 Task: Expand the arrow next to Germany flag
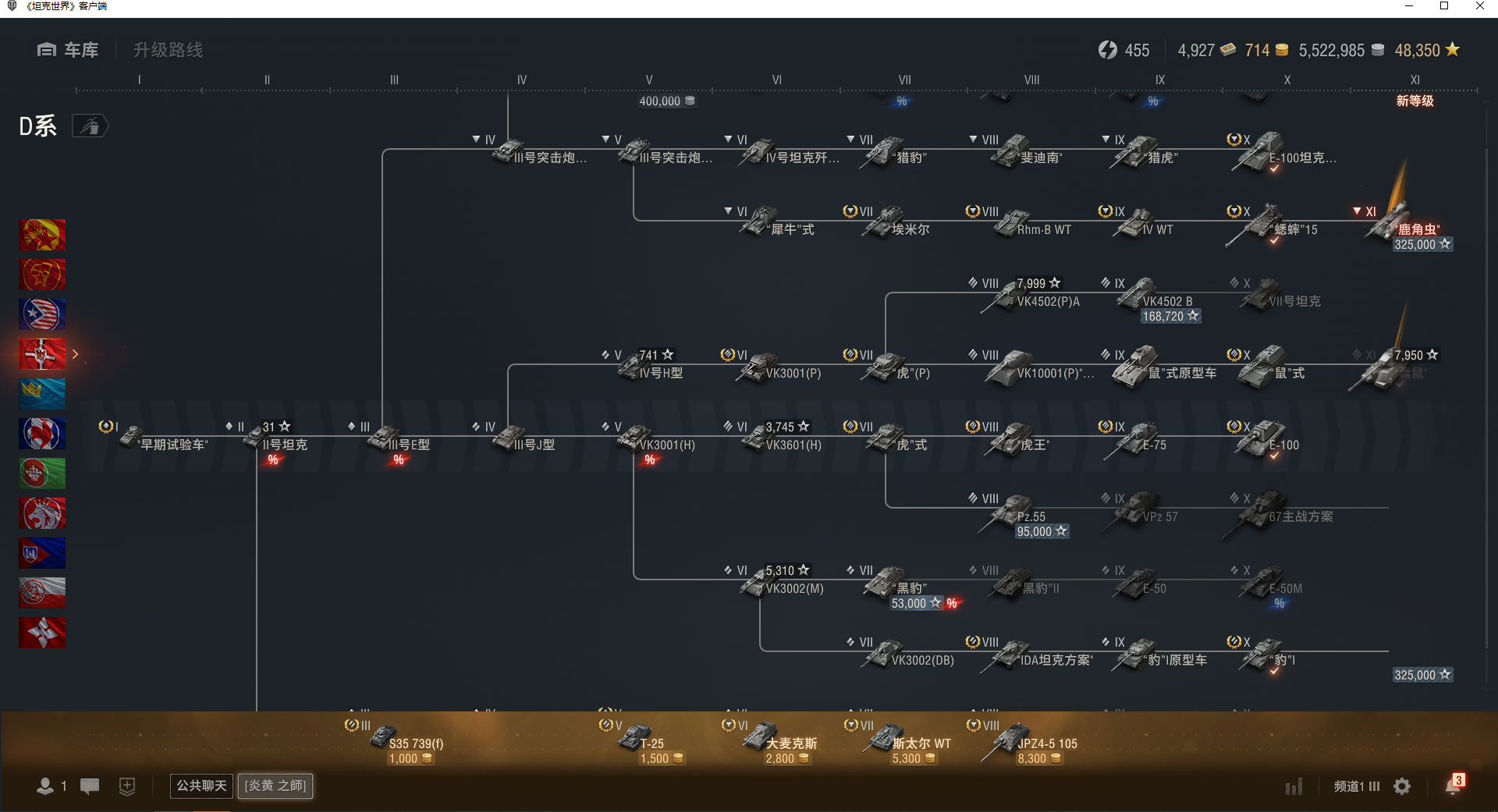[x=75, y=354]
